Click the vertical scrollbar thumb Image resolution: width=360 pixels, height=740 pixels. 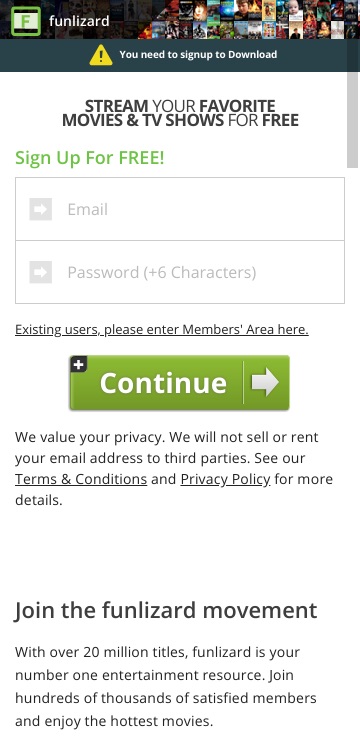coord(352,119)
